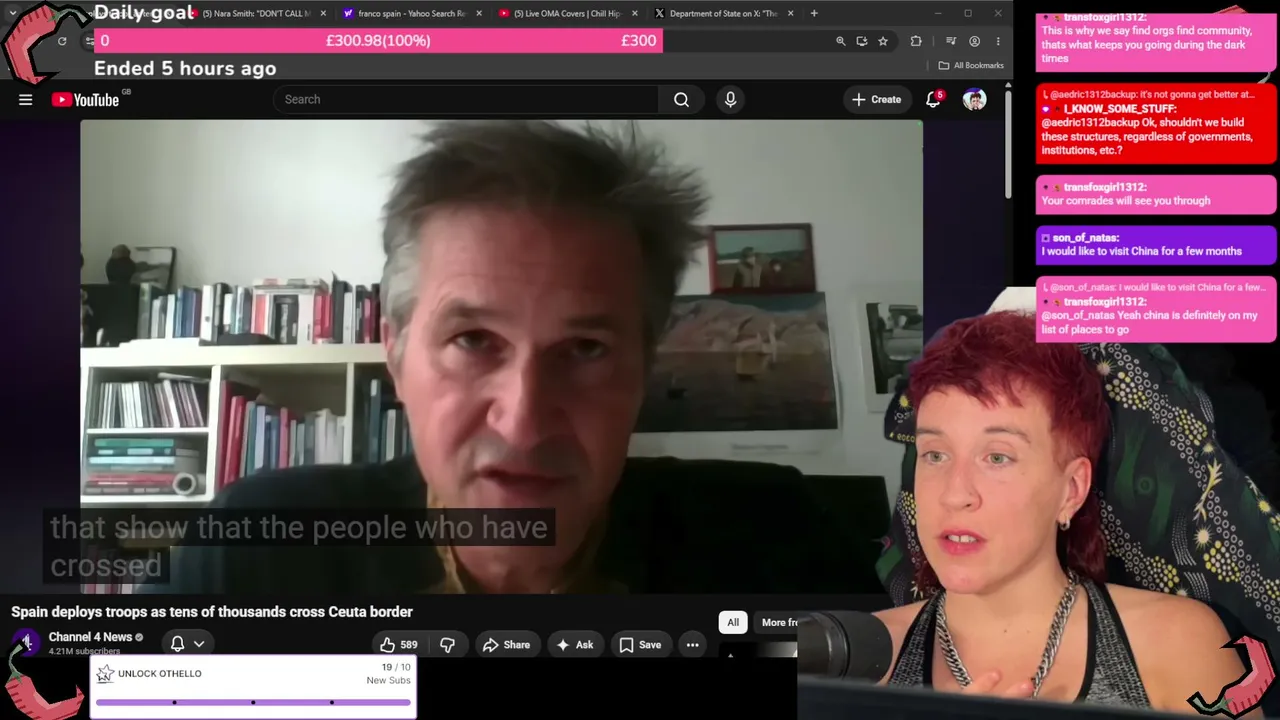Open YouTube notifications bell with badge
Screen dimensions: 1280x720
tap(933, 99)
